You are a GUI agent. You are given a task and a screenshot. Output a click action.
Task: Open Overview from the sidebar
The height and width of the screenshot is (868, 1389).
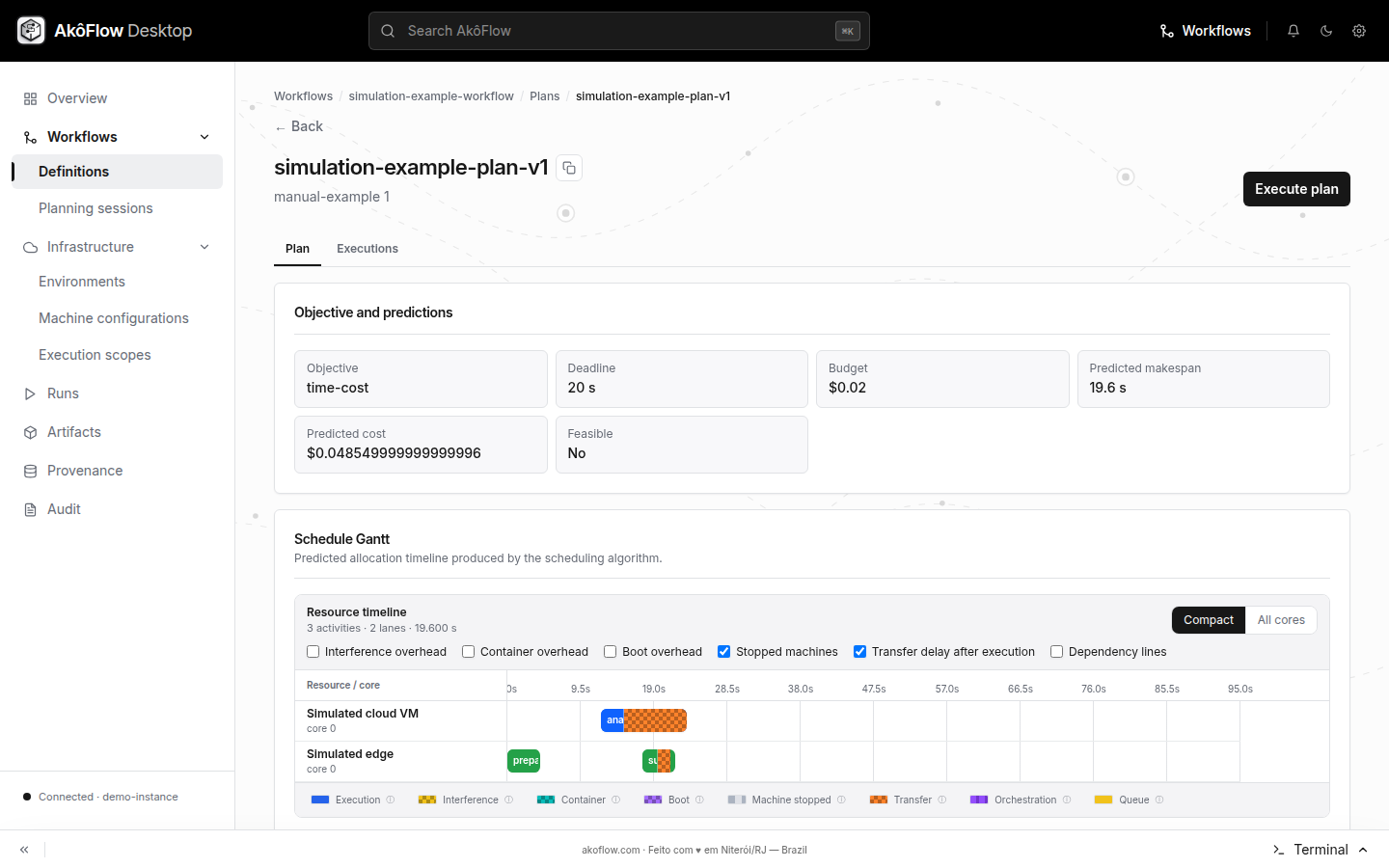[x=118, y=98]
